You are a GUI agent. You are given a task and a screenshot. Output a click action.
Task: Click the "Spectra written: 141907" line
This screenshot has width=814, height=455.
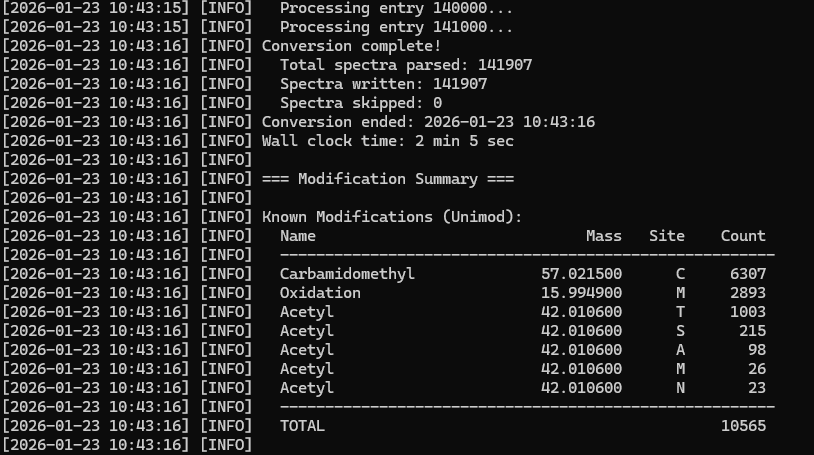(x=383, y=84)
